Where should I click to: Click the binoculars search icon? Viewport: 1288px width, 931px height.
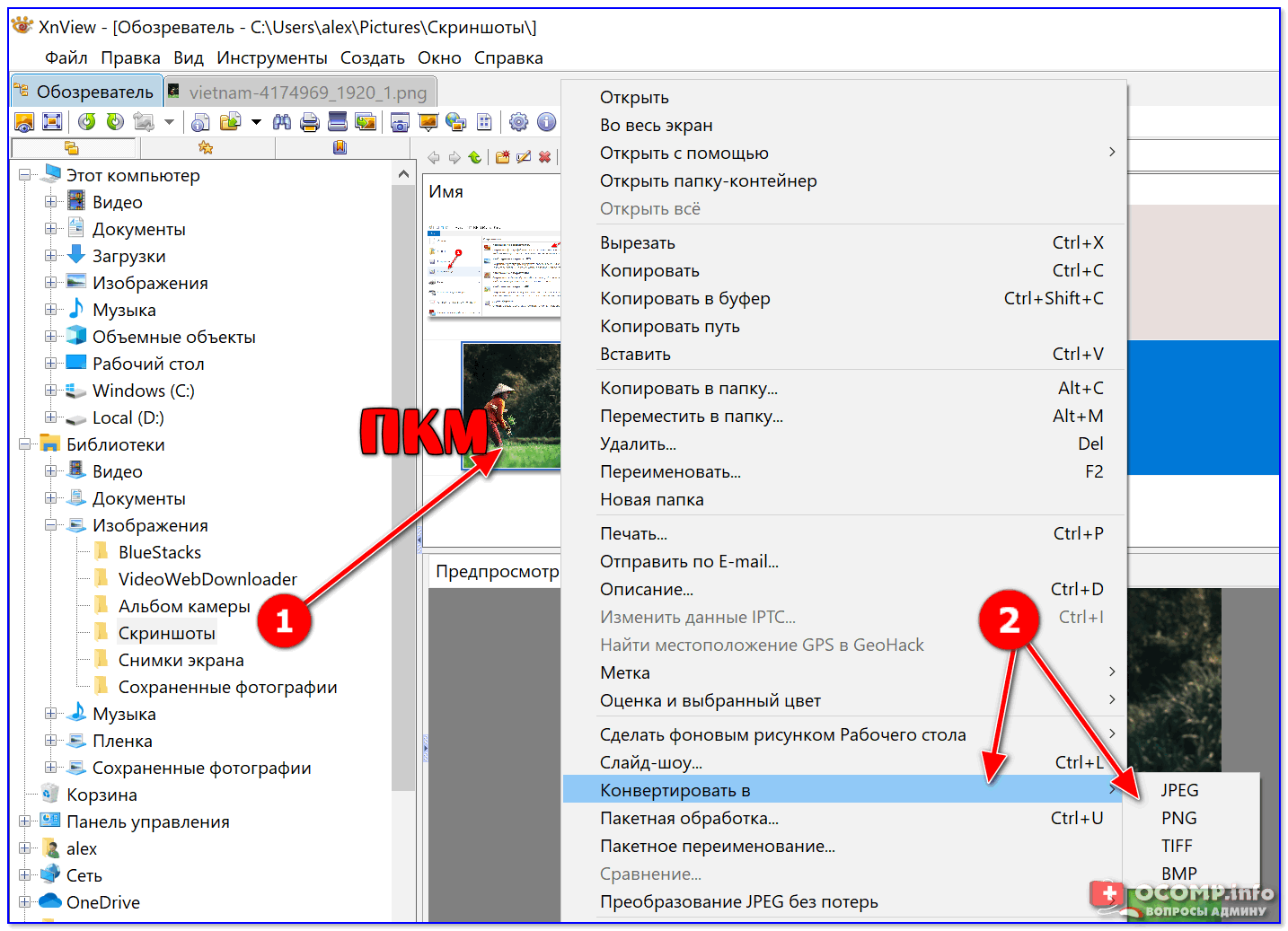[x=282, y=122]
